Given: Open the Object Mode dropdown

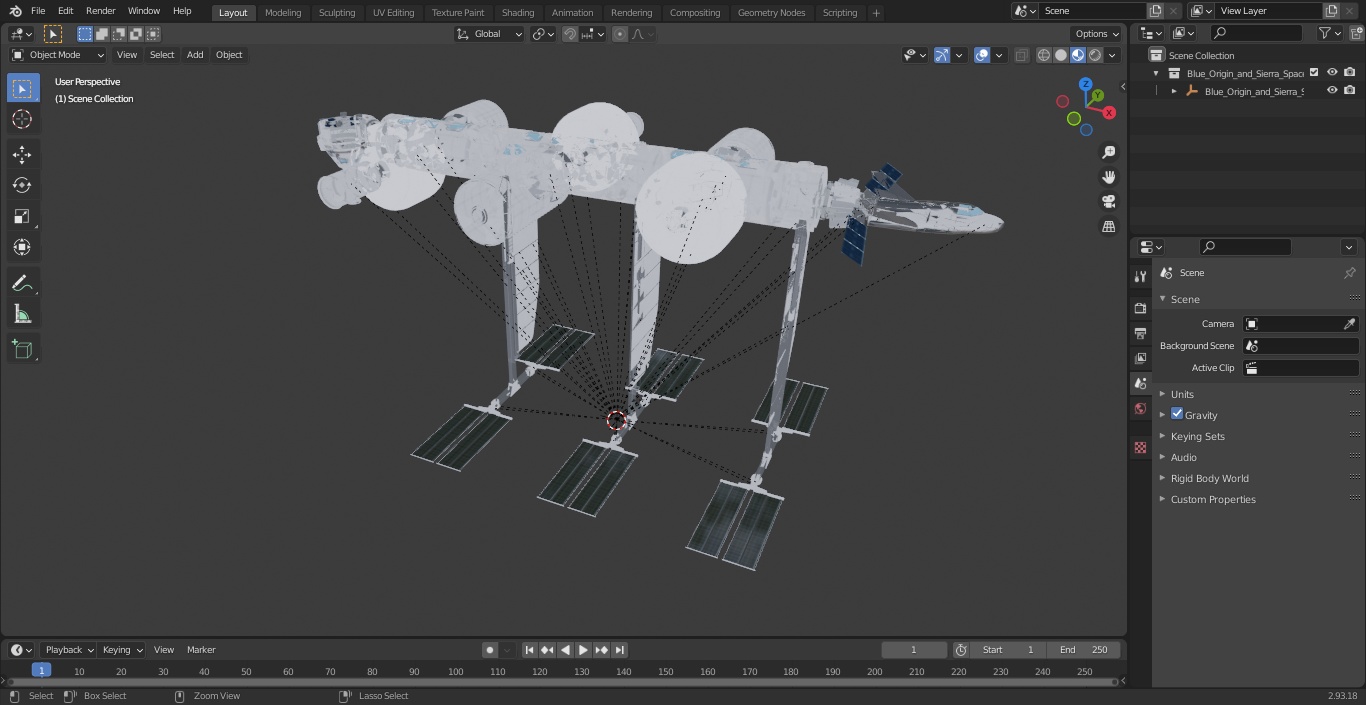Looking at the screenshot, I should (x=57, y=55).
